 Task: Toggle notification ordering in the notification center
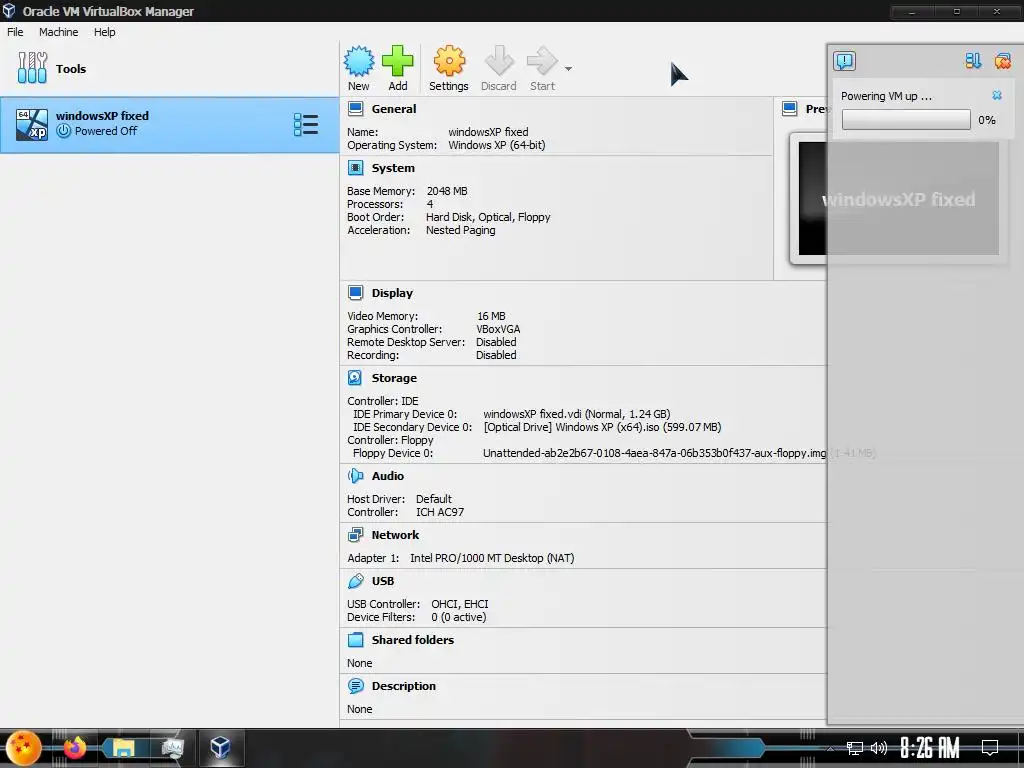tap(973, 61)
